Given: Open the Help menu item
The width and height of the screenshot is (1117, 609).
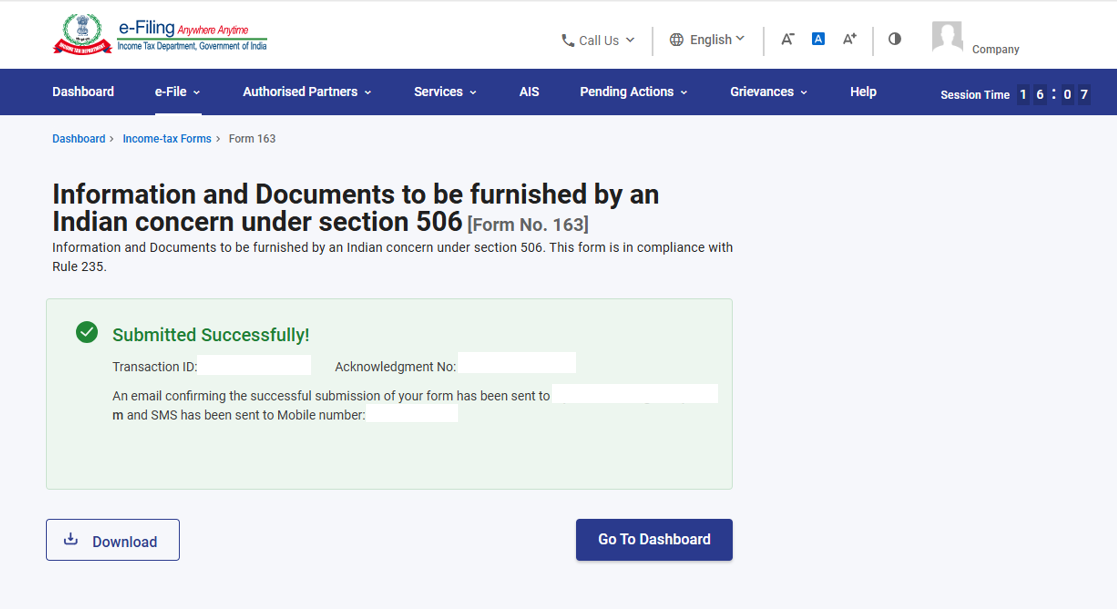Looking at the screenshot, I should coord(863,92).
